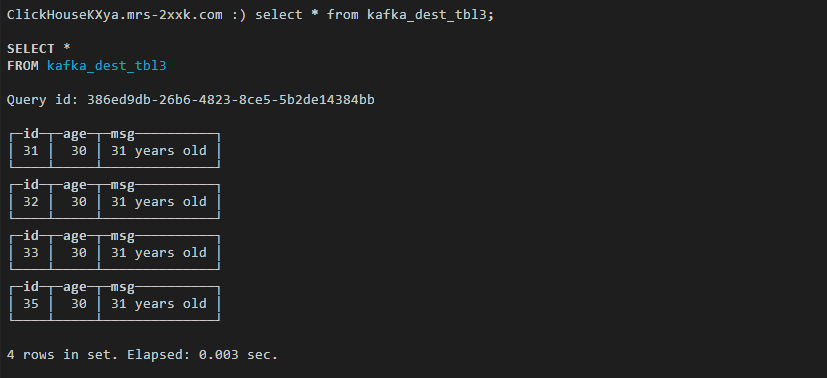This screenshot has height=378, width=827.
Task: Click the first table's id column header
Action: [x=31, y=134]
